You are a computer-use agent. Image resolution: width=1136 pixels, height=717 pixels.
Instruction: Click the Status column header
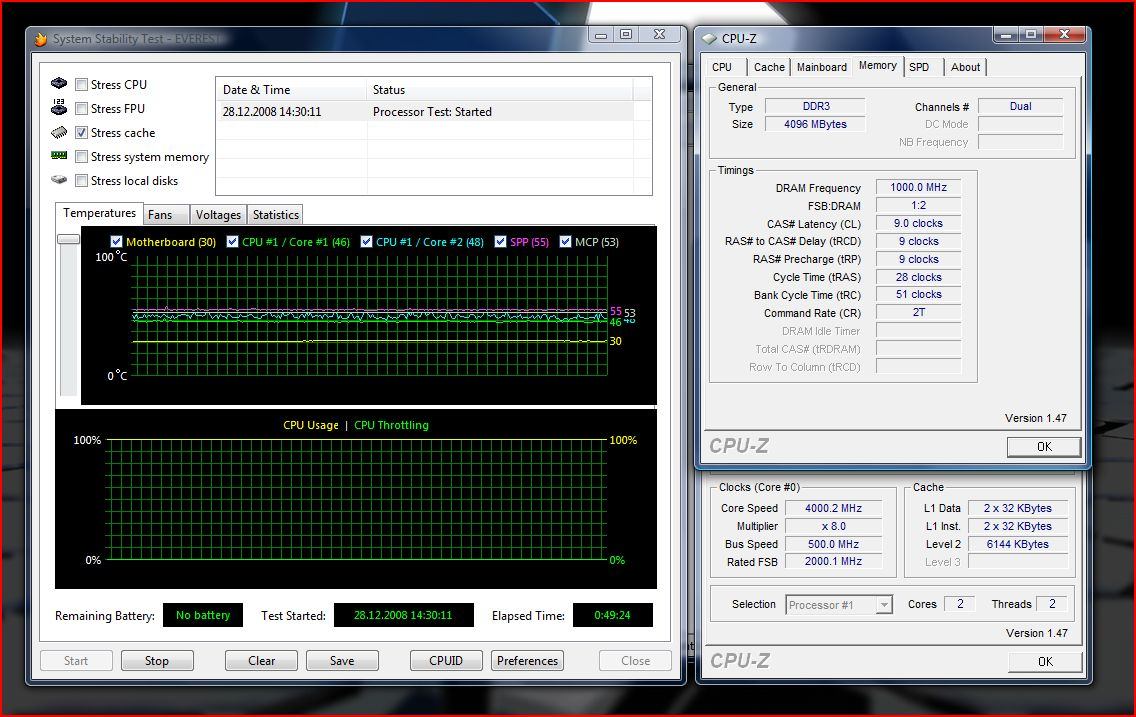tap(500, 90)
